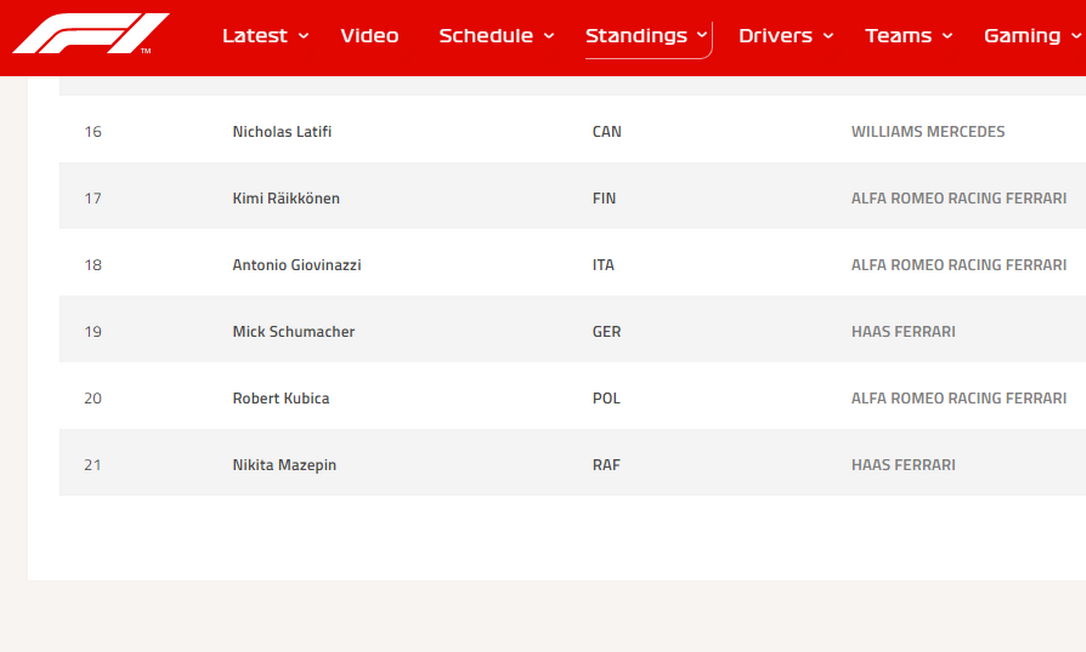
Task: Open Mick Schumacher driver page
Action: coord(293,331)
